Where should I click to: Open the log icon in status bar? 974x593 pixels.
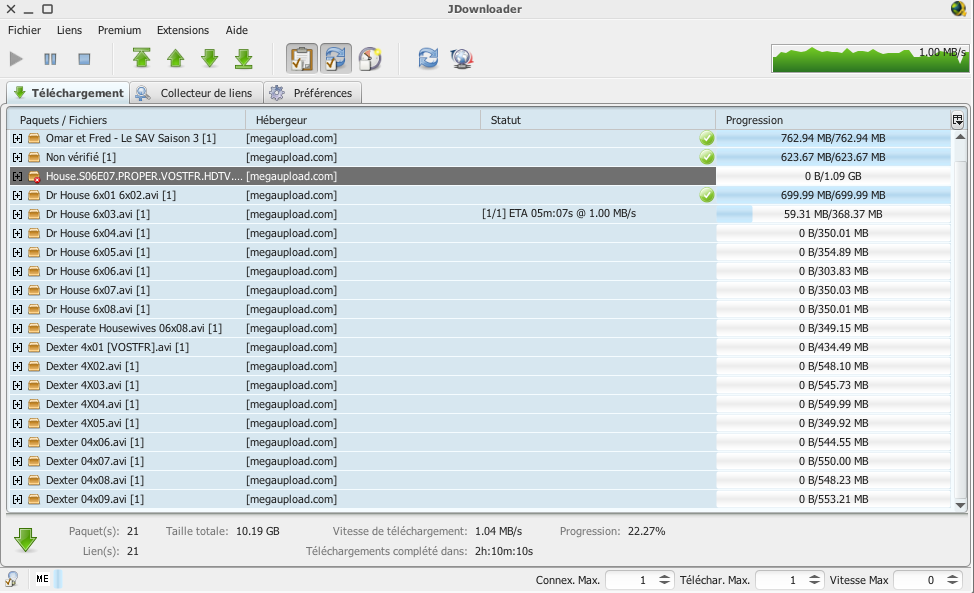pos(11,579)
